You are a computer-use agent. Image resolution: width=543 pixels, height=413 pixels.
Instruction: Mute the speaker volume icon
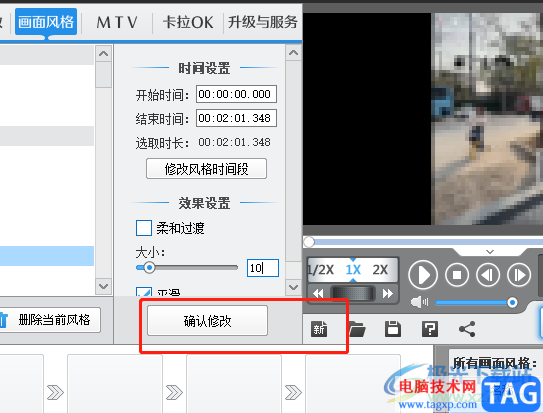tap(419, 302)
